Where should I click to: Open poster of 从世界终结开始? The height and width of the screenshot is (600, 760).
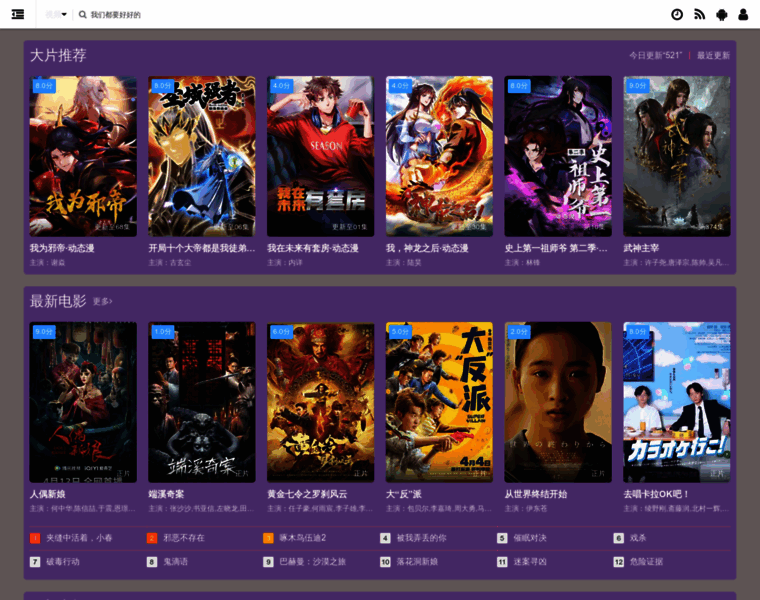(x=558, y=402)
